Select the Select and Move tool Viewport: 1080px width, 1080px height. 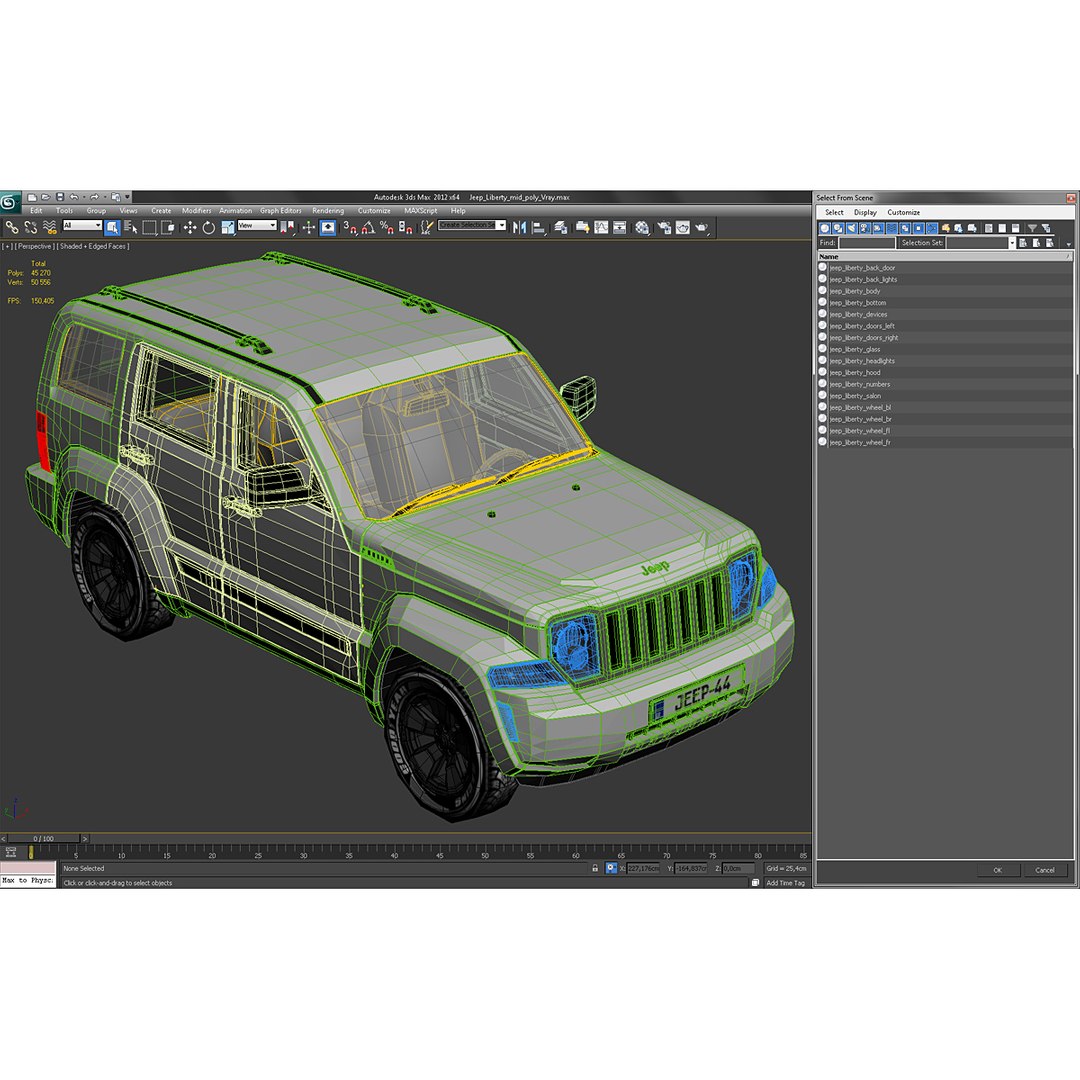pos(190,227)
